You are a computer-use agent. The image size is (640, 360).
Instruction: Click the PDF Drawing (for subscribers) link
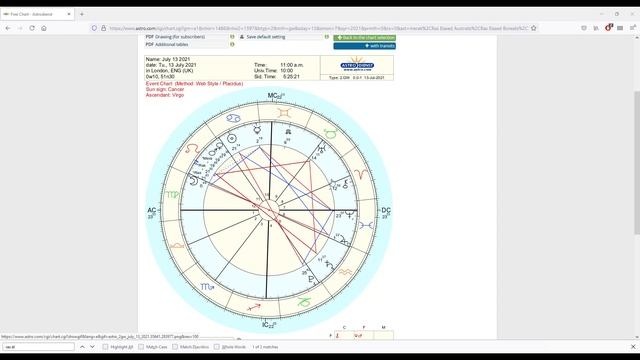pyautogui.click(x=175, y=37)
